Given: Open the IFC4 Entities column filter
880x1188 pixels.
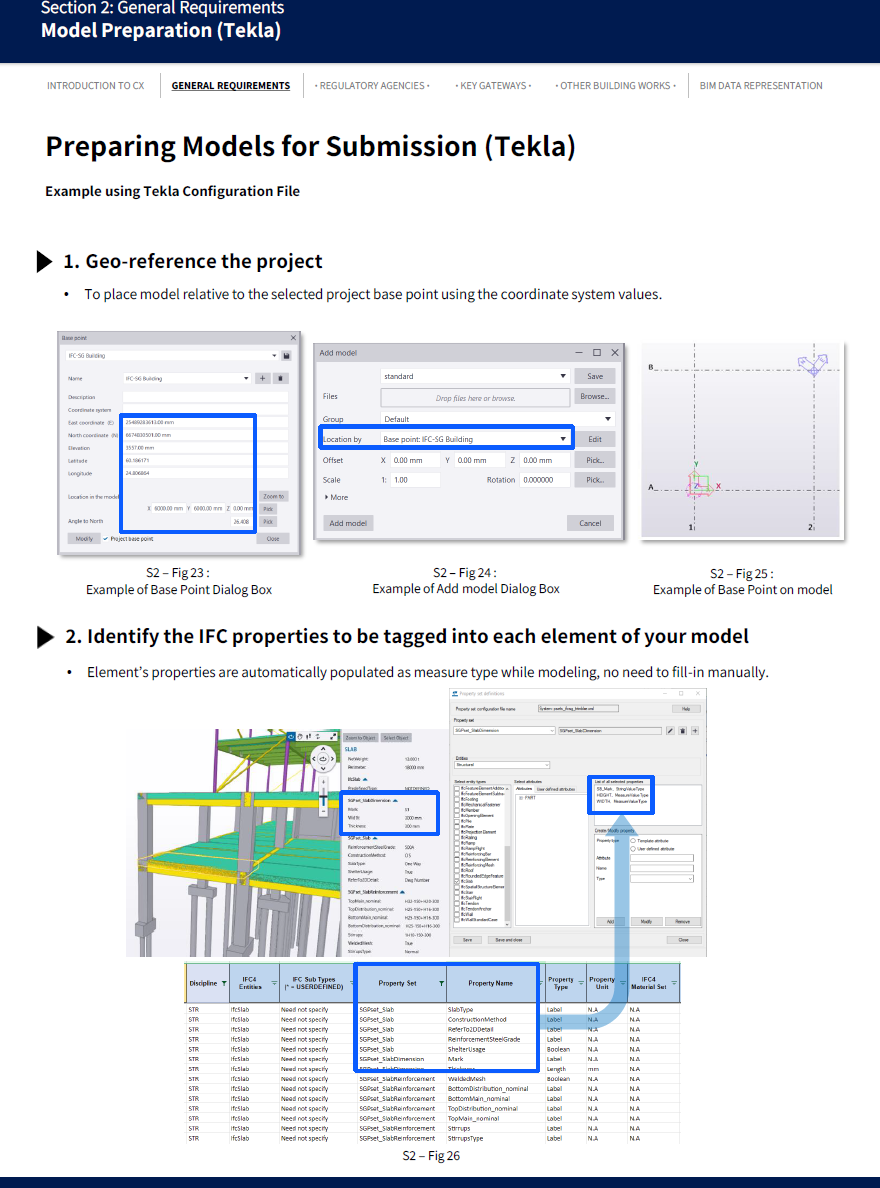Looking at the screenshot, I should (274, 983).
